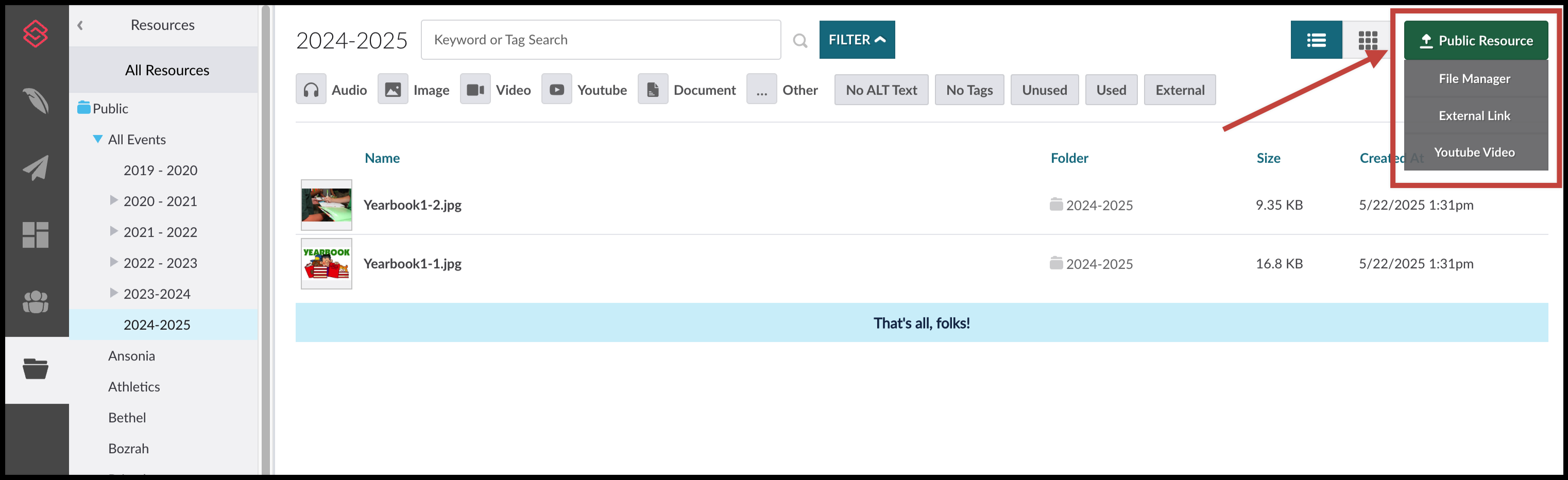Sort by the Name column header
The image size is (1568, 480).
(382, 158)
